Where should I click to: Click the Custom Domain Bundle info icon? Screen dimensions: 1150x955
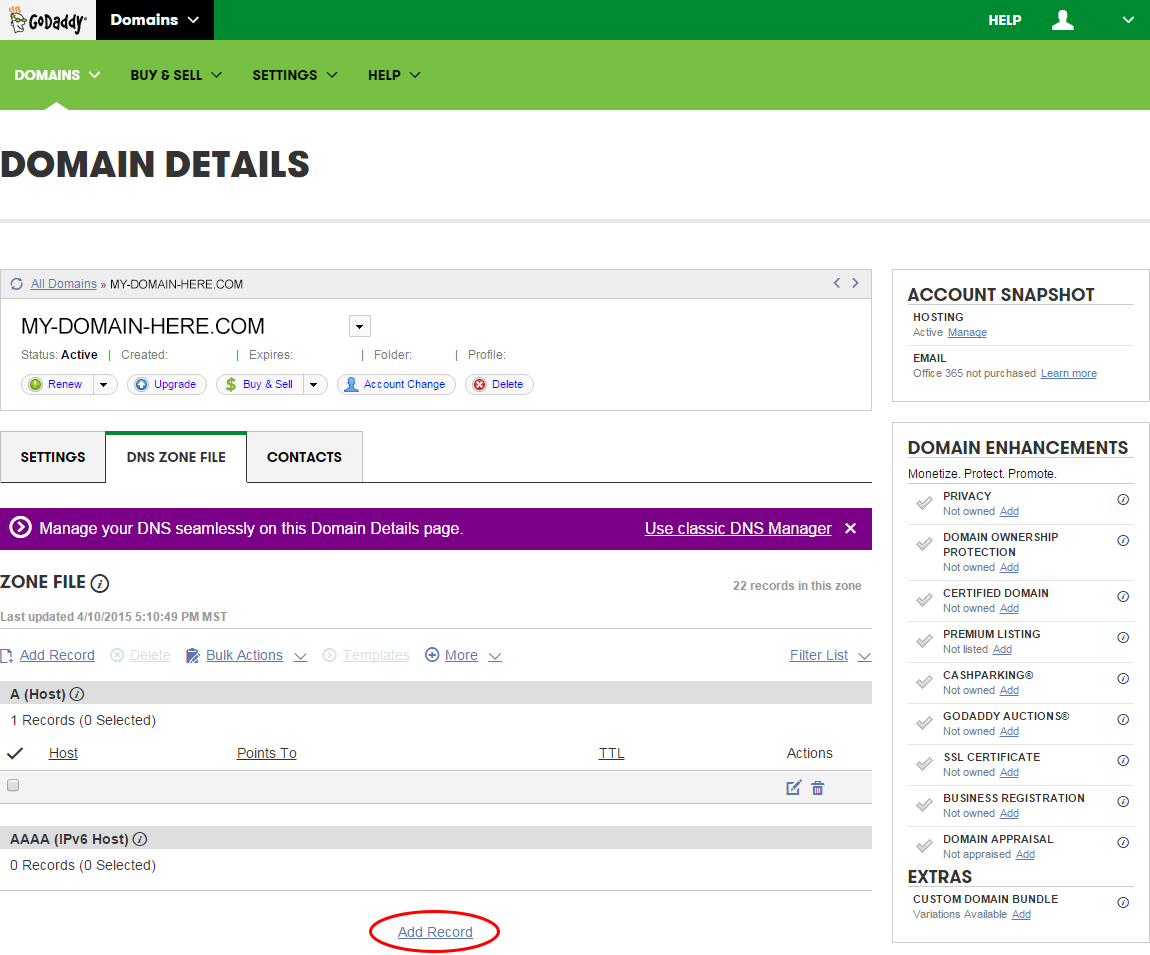coord(1123,903)
